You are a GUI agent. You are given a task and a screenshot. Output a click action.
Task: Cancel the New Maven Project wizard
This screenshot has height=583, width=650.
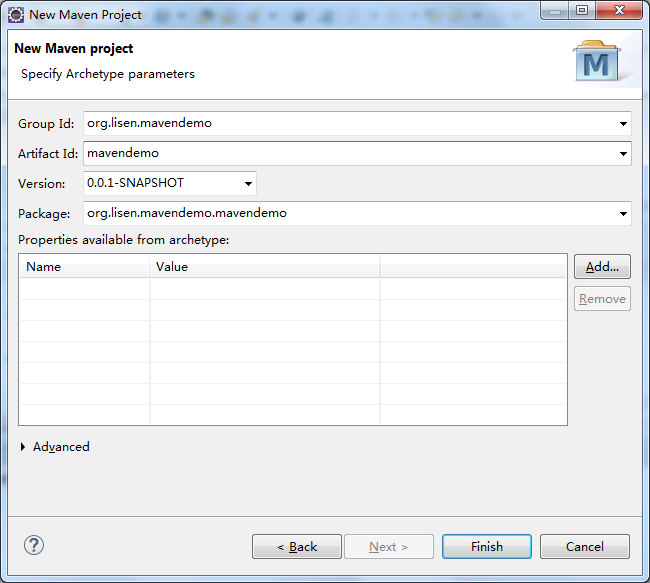tap(585, 547)
